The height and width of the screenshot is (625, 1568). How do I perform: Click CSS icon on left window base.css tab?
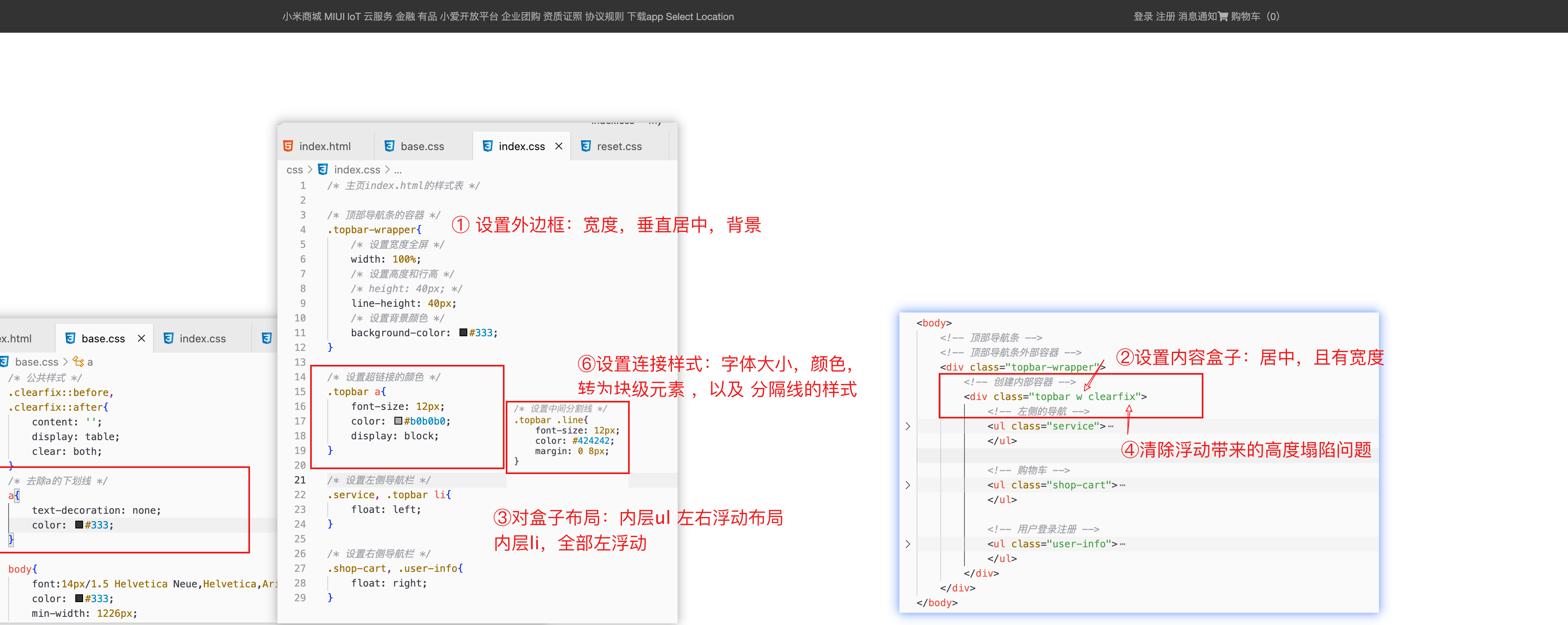(x=71, y=338)
